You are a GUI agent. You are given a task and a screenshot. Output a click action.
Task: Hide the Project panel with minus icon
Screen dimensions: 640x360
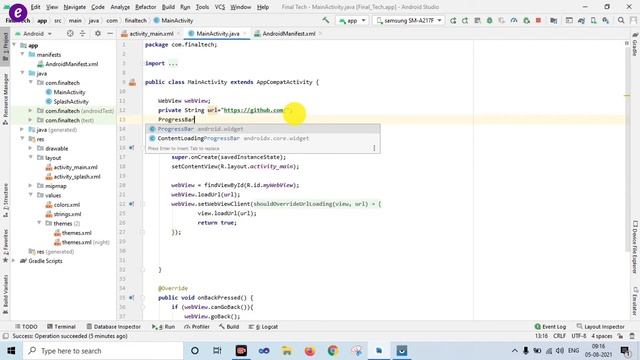click(x=110, y=33)
